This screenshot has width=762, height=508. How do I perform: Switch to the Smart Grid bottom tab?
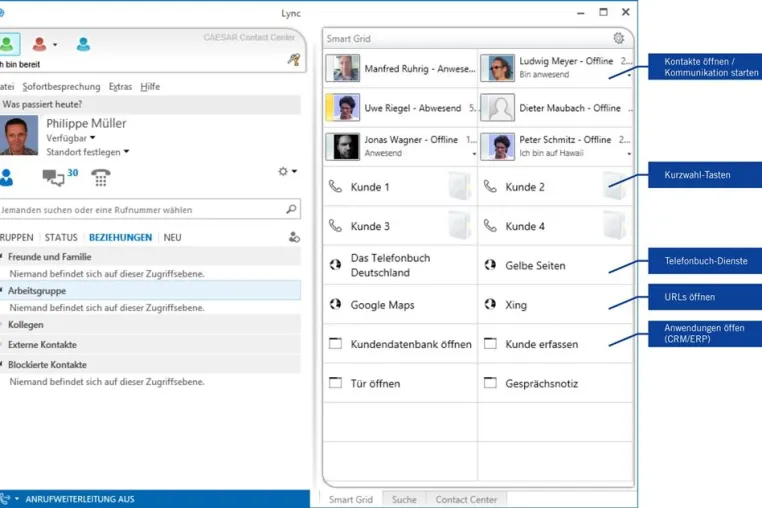click(351, 499)
